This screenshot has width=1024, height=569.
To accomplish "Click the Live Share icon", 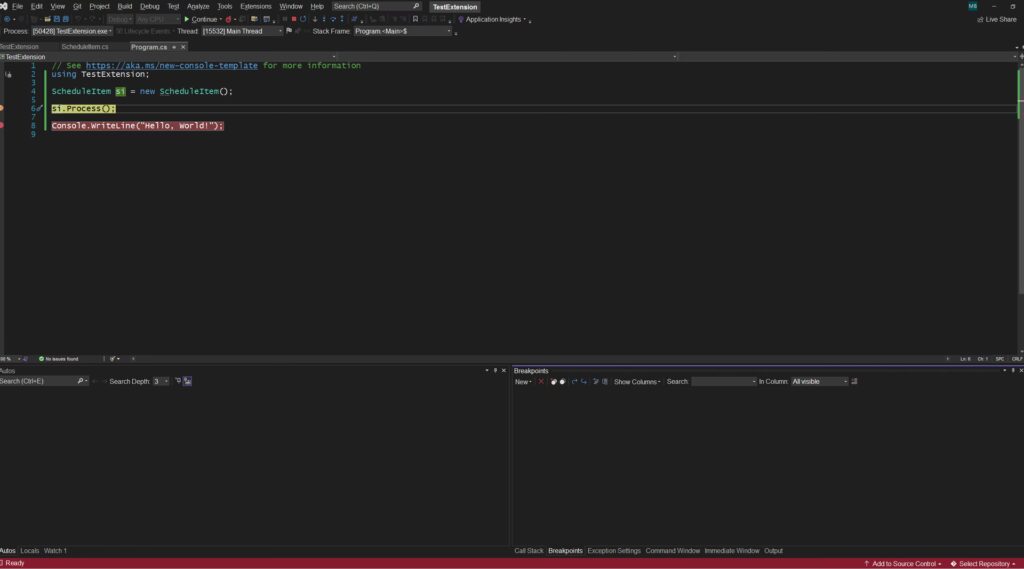I will click(x=980, y=19).
